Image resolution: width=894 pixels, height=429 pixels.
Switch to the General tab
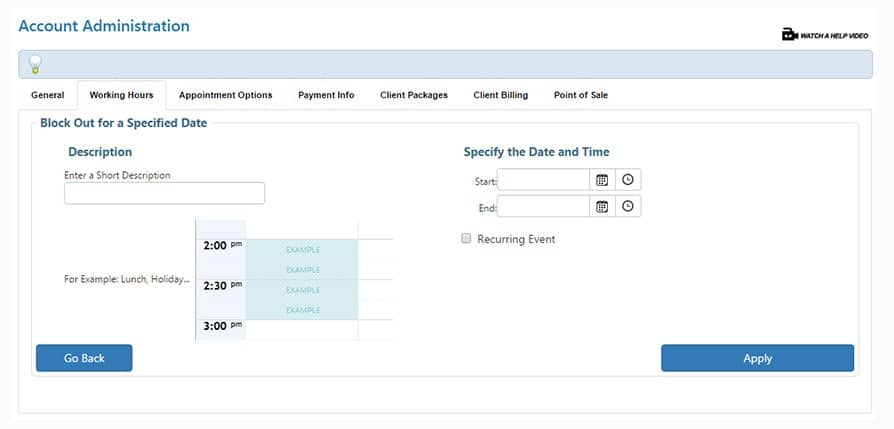tap(47, 95)
